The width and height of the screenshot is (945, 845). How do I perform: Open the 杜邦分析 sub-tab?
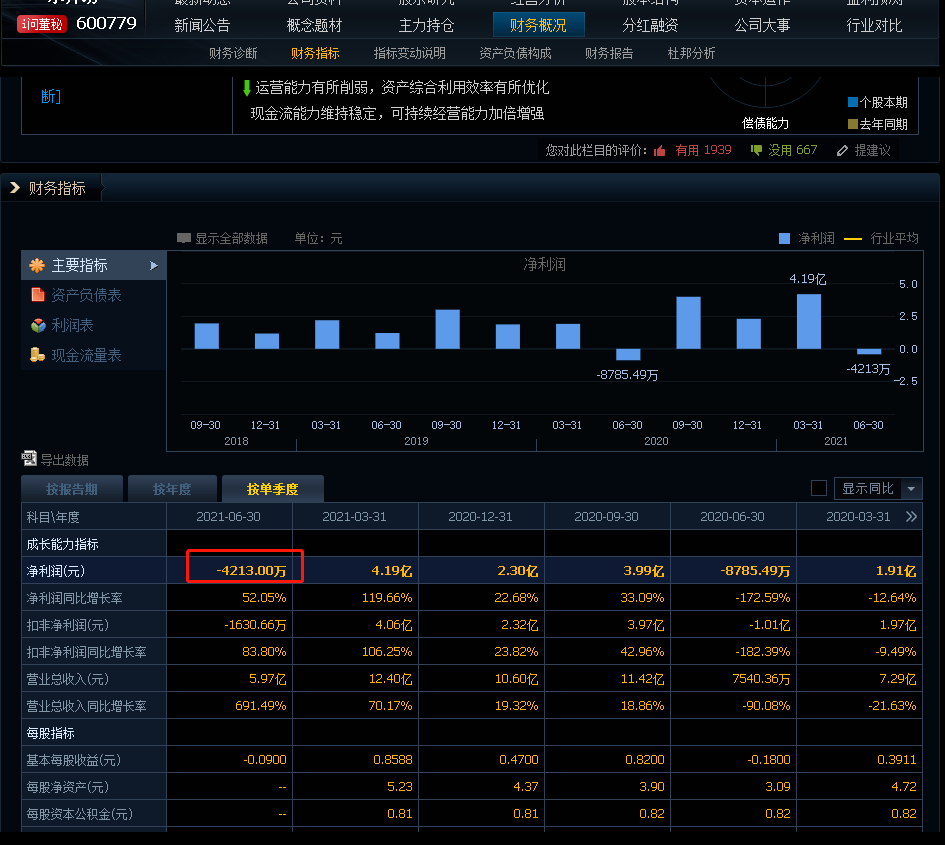click(x=691, y=53)
